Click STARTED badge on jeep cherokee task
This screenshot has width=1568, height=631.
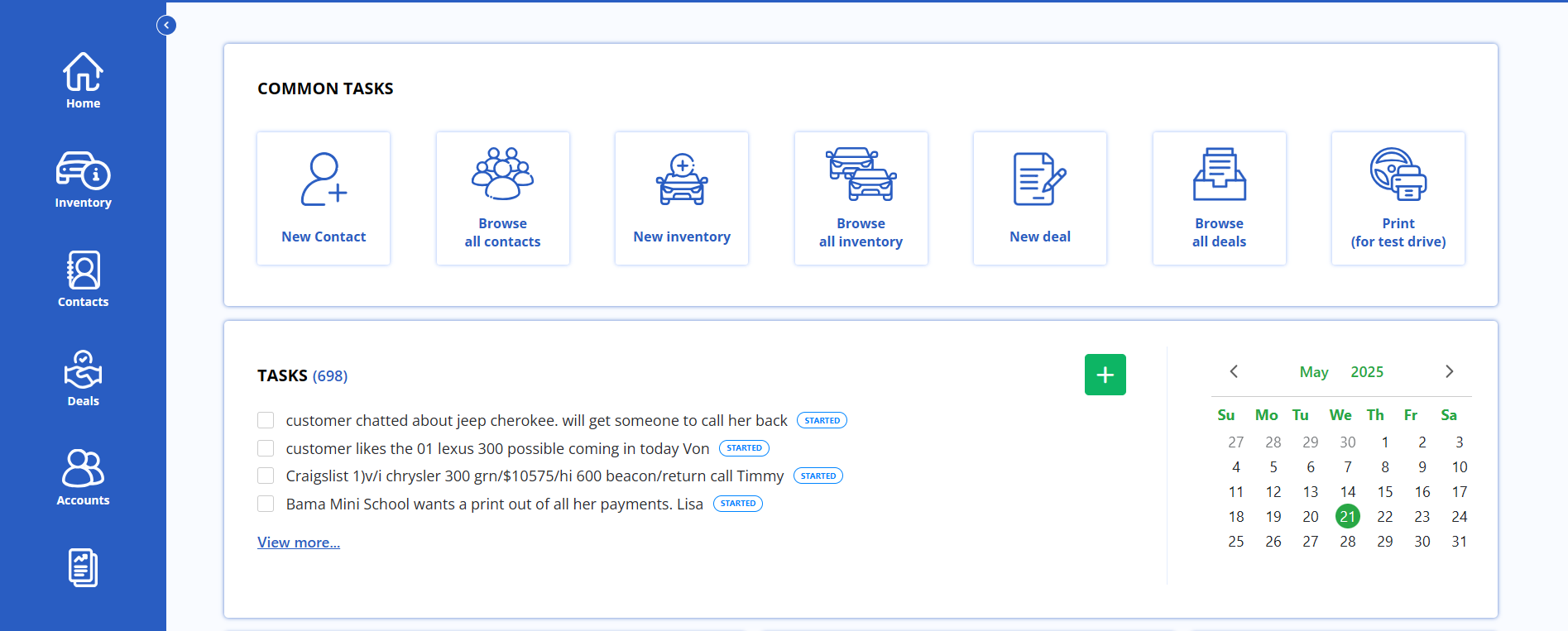click(x=822, y=420)
